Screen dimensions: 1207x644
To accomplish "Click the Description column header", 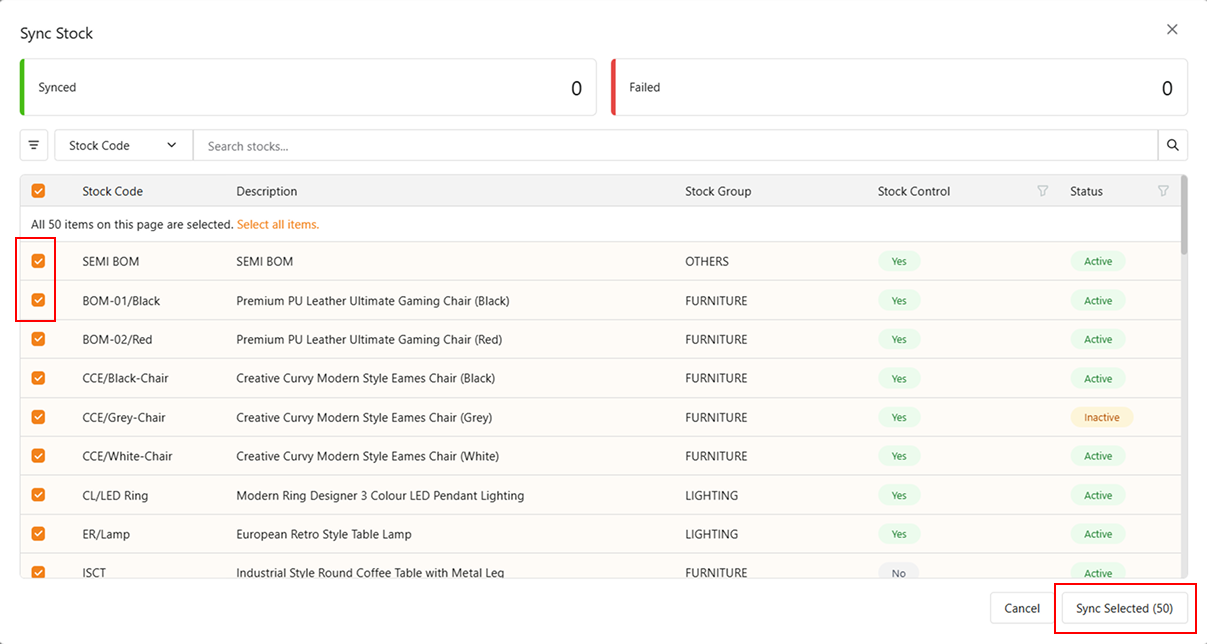I will pyautogui.click(x=267, y=191).
